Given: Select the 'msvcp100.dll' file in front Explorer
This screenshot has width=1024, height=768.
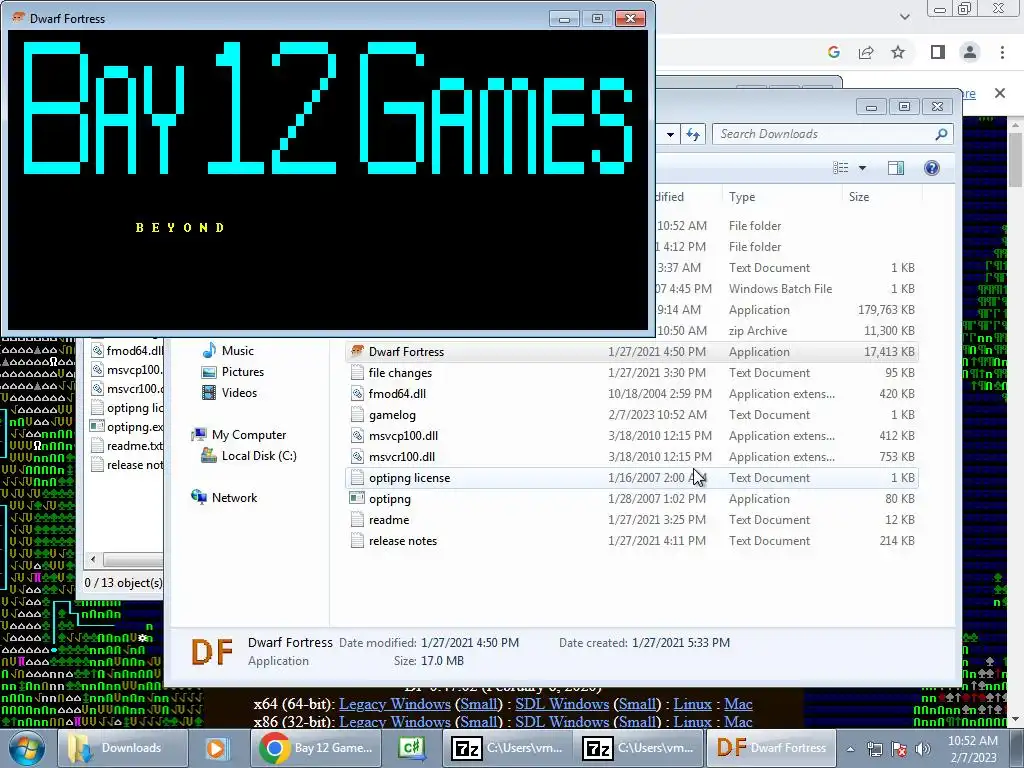Looking at the screenshot, I should click(403, 436).
